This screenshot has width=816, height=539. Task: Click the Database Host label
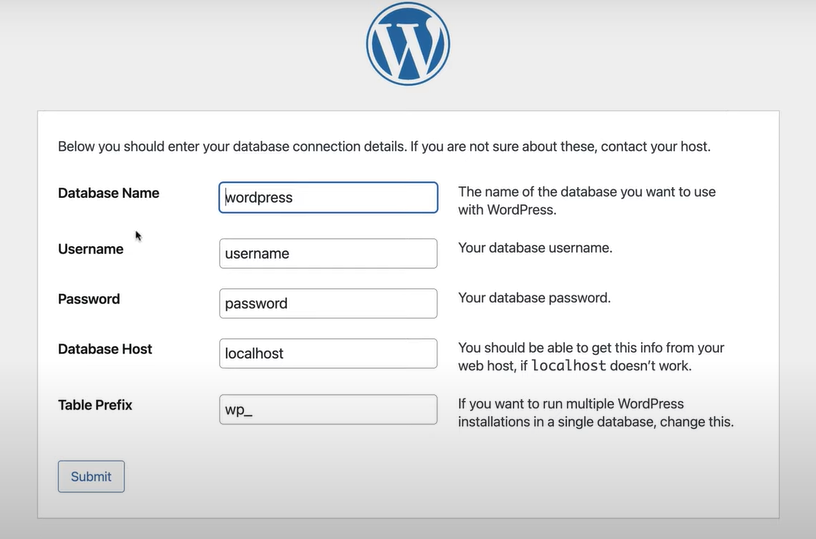coord(105,349)
